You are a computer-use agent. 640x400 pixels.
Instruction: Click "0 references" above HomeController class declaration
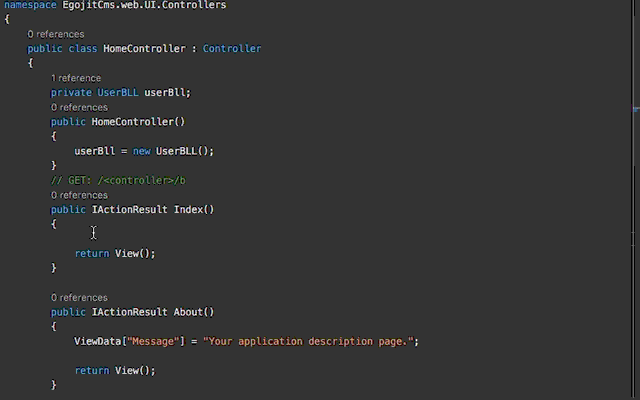tap(55, 34)
